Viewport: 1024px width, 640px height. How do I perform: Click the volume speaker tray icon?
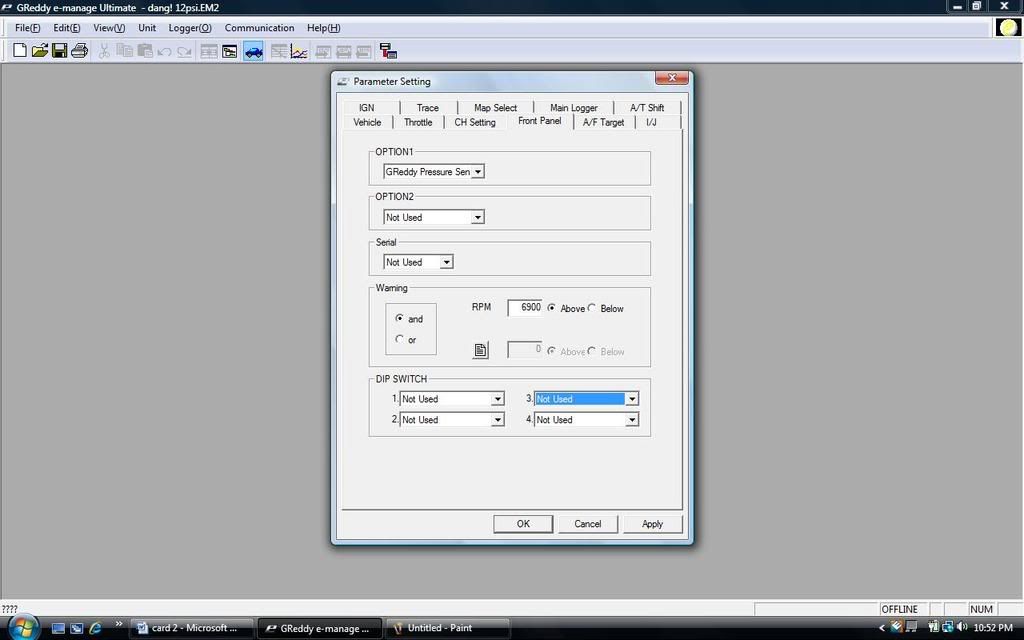click(961, 628)
